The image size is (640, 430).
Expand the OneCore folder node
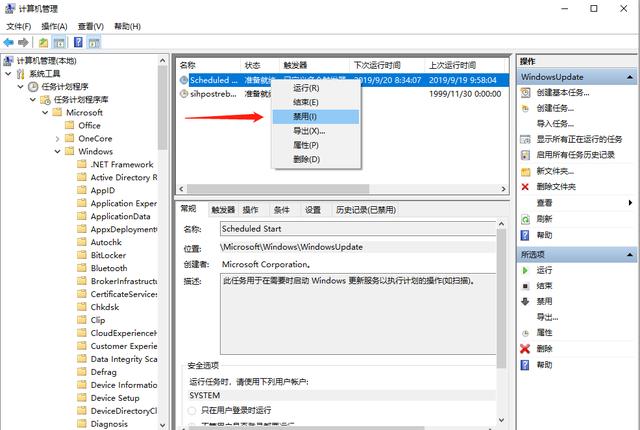58,139
